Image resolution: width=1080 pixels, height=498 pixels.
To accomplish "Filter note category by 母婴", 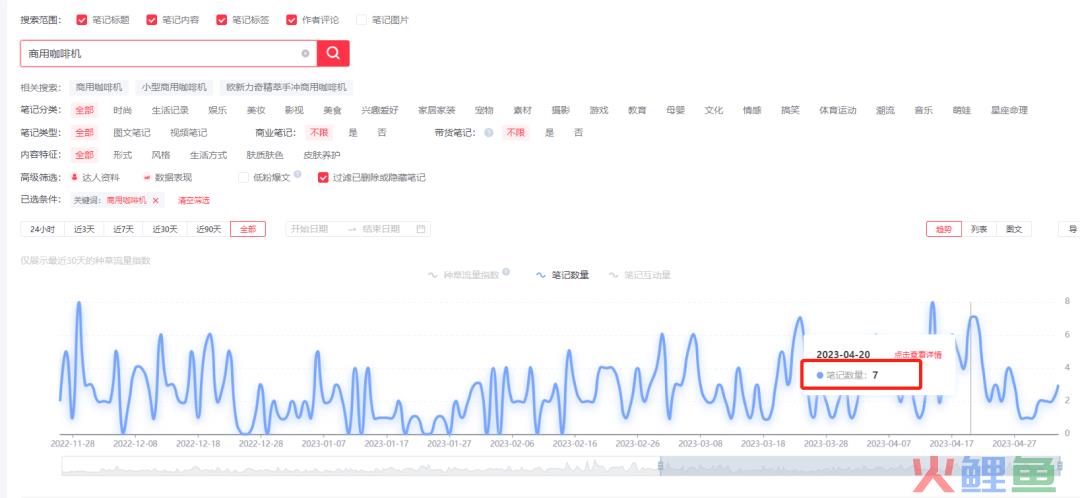I will (676, 110).
